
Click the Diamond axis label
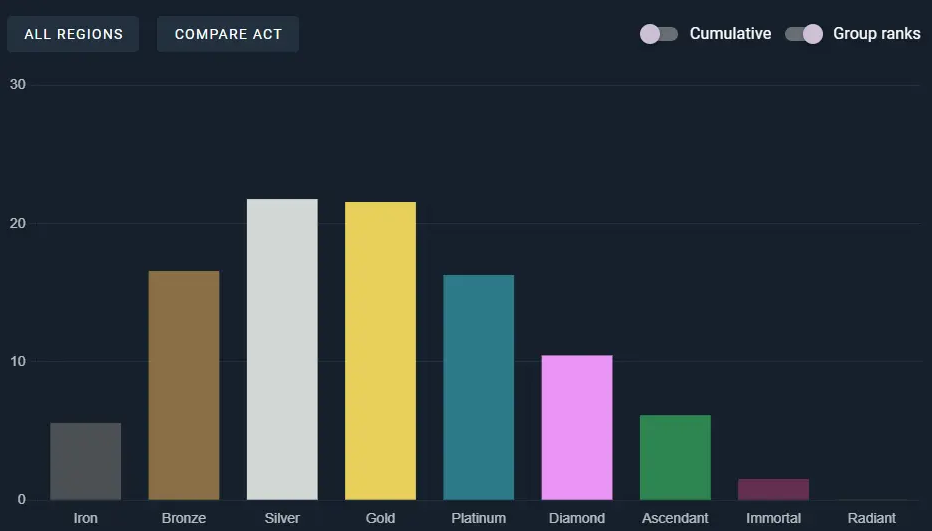tap(577, 518)
